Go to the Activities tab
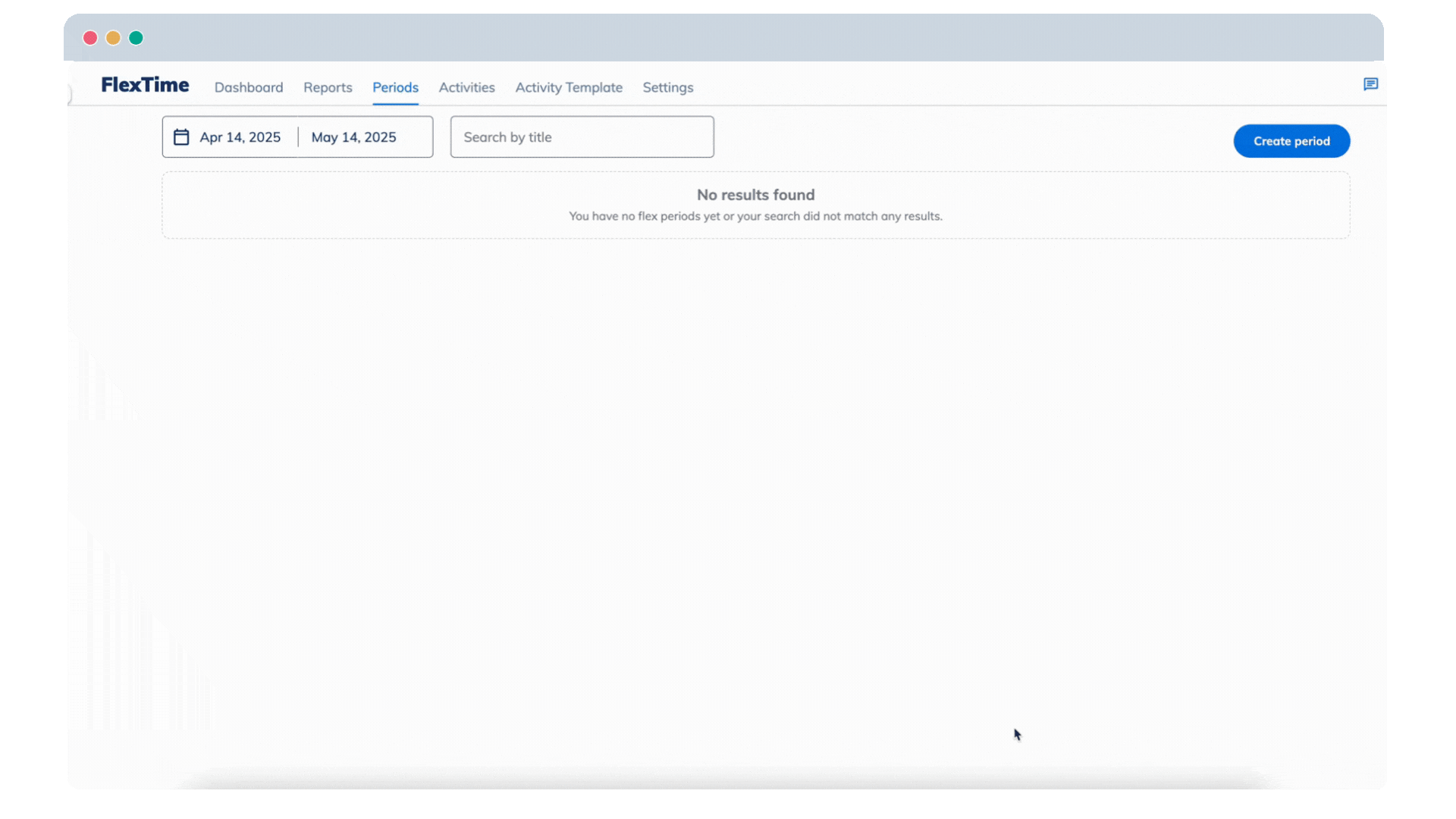 (x=466, y=87)
